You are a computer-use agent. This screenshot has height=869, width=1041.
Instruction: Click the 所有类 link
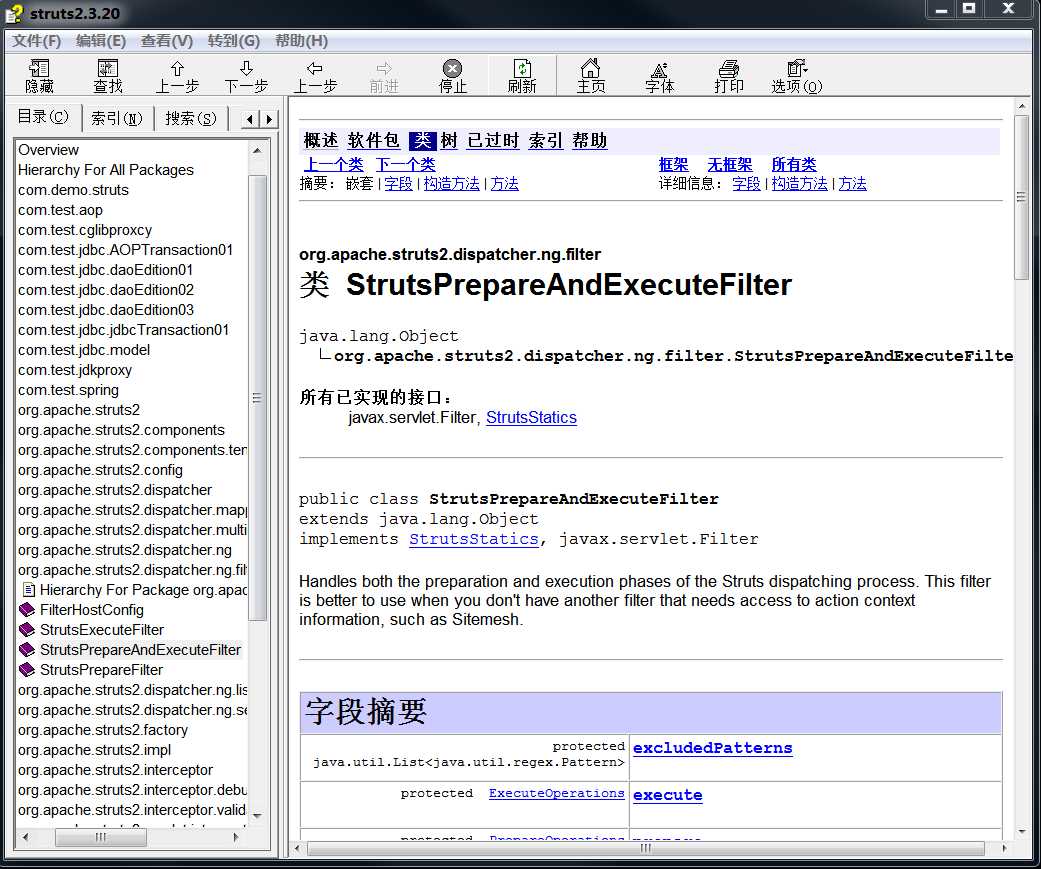tap(794, 164)
